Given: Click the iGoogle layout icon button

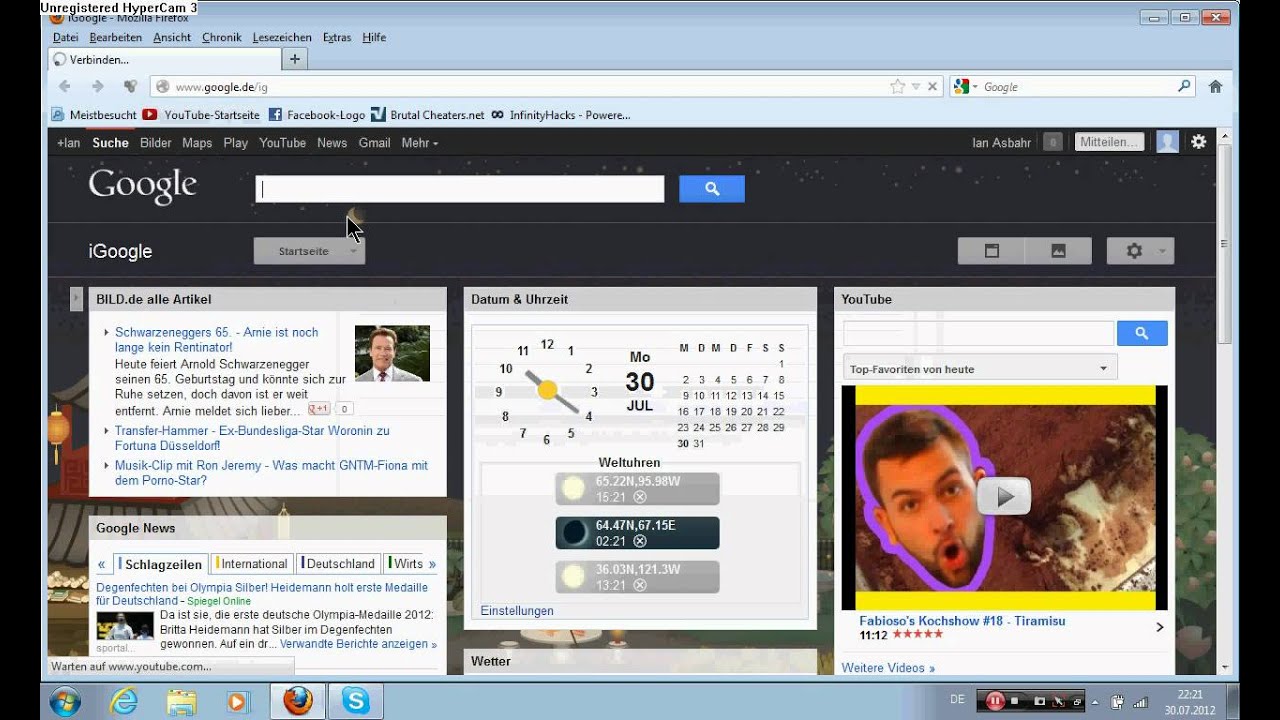Looking at the screenshot, I should click(x=992, y=251).
